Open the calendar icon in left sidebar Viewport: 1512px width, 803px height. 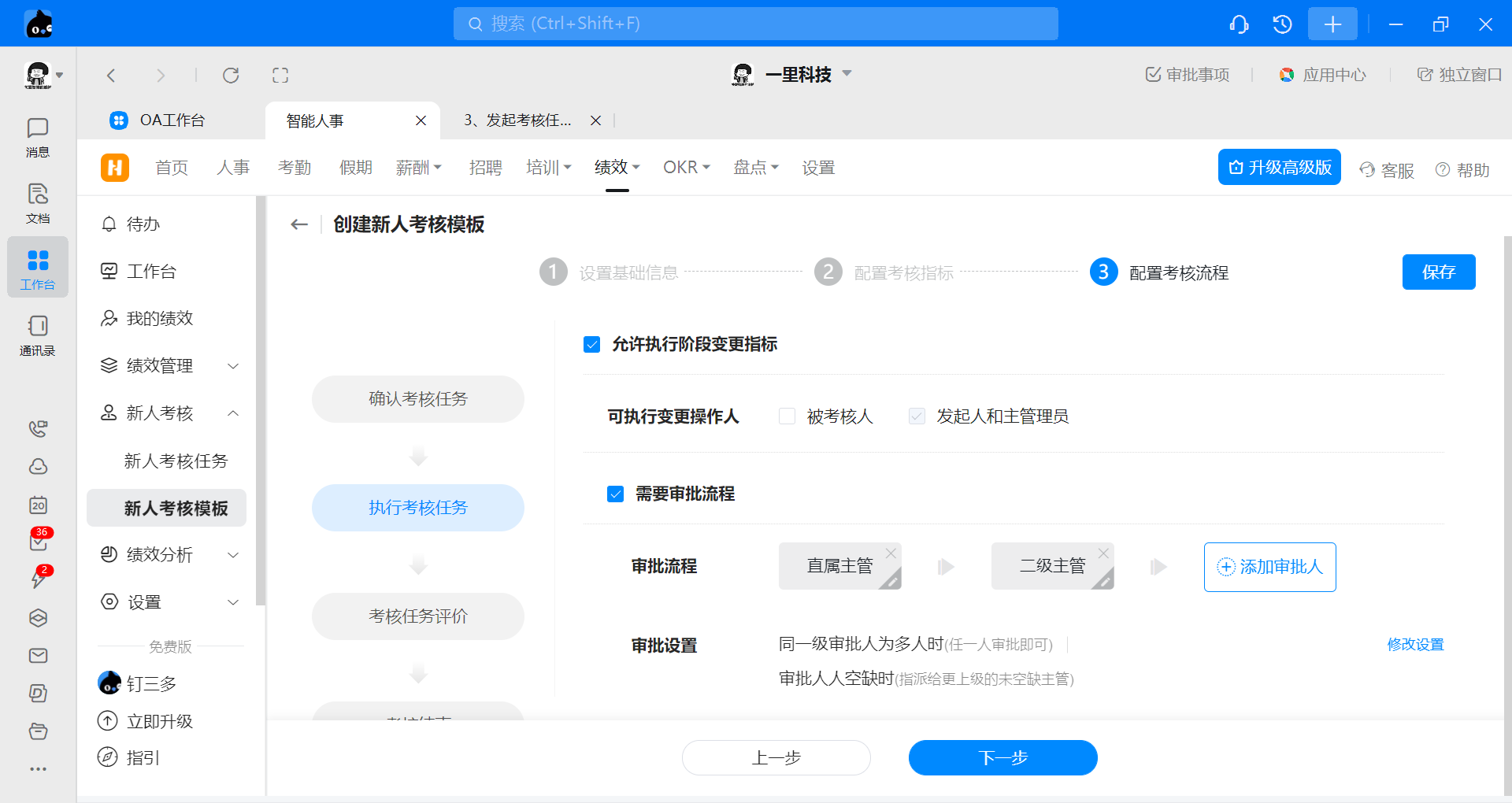tap(38, 505)
